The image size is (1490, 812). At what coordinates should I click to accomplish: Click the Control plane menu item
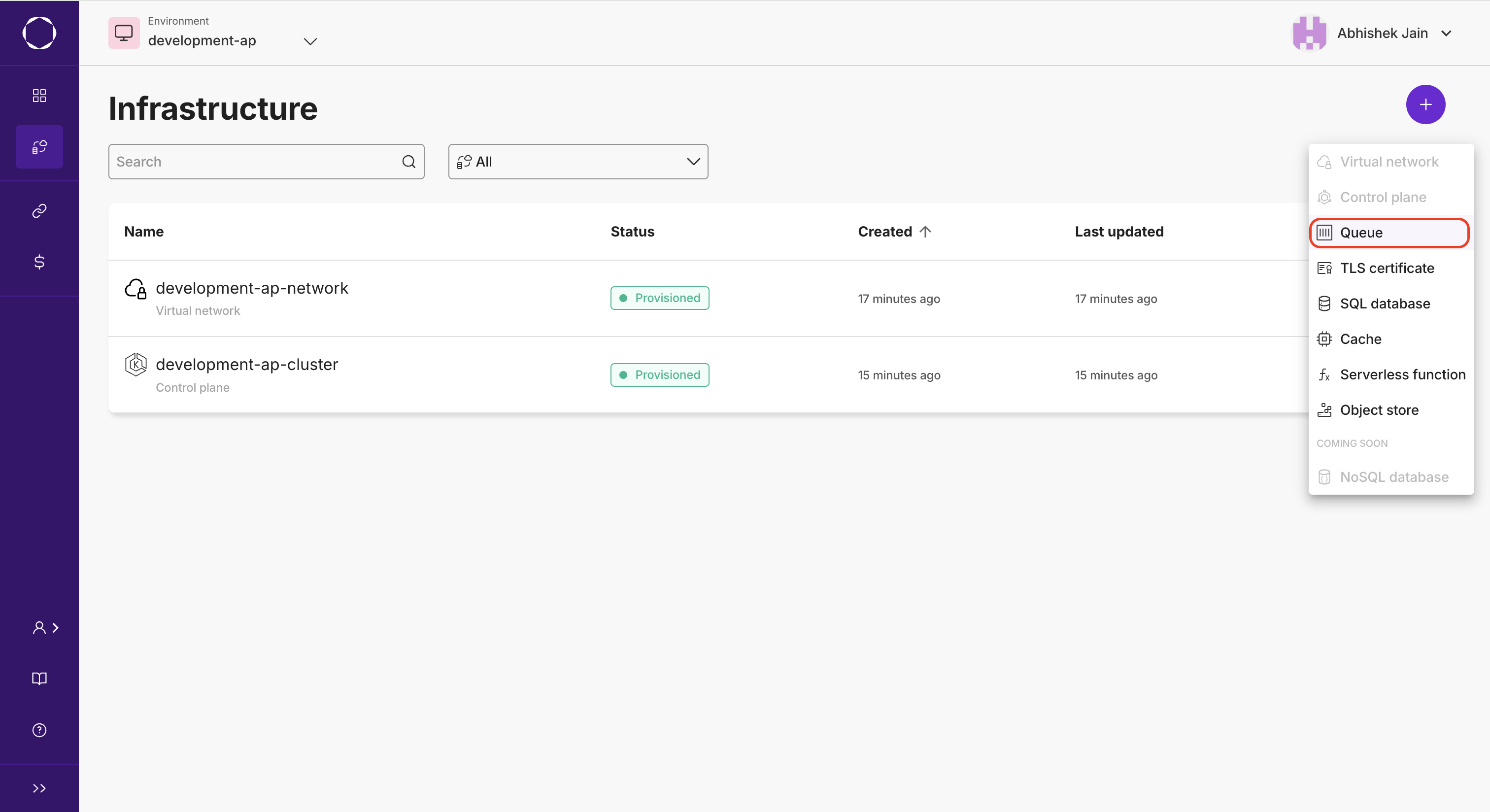(1384, 197)
